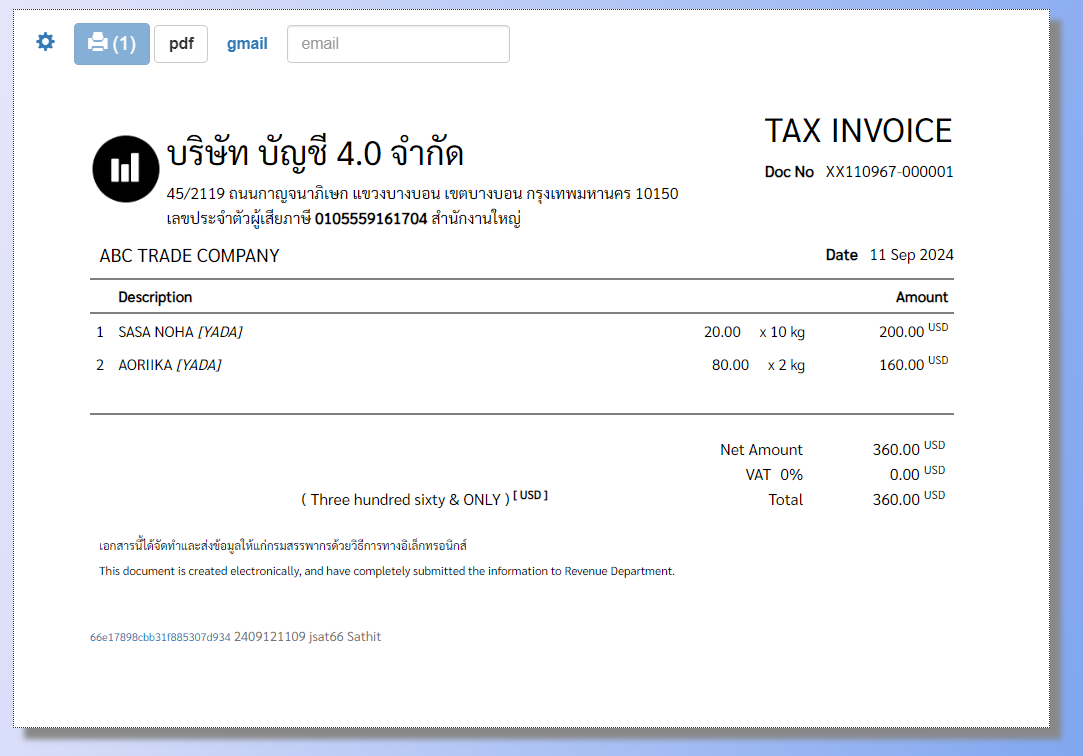Click the tax ID 0105559161704
The height and width of the screenshot is (756, 1083).
click(x=371, y=218)
